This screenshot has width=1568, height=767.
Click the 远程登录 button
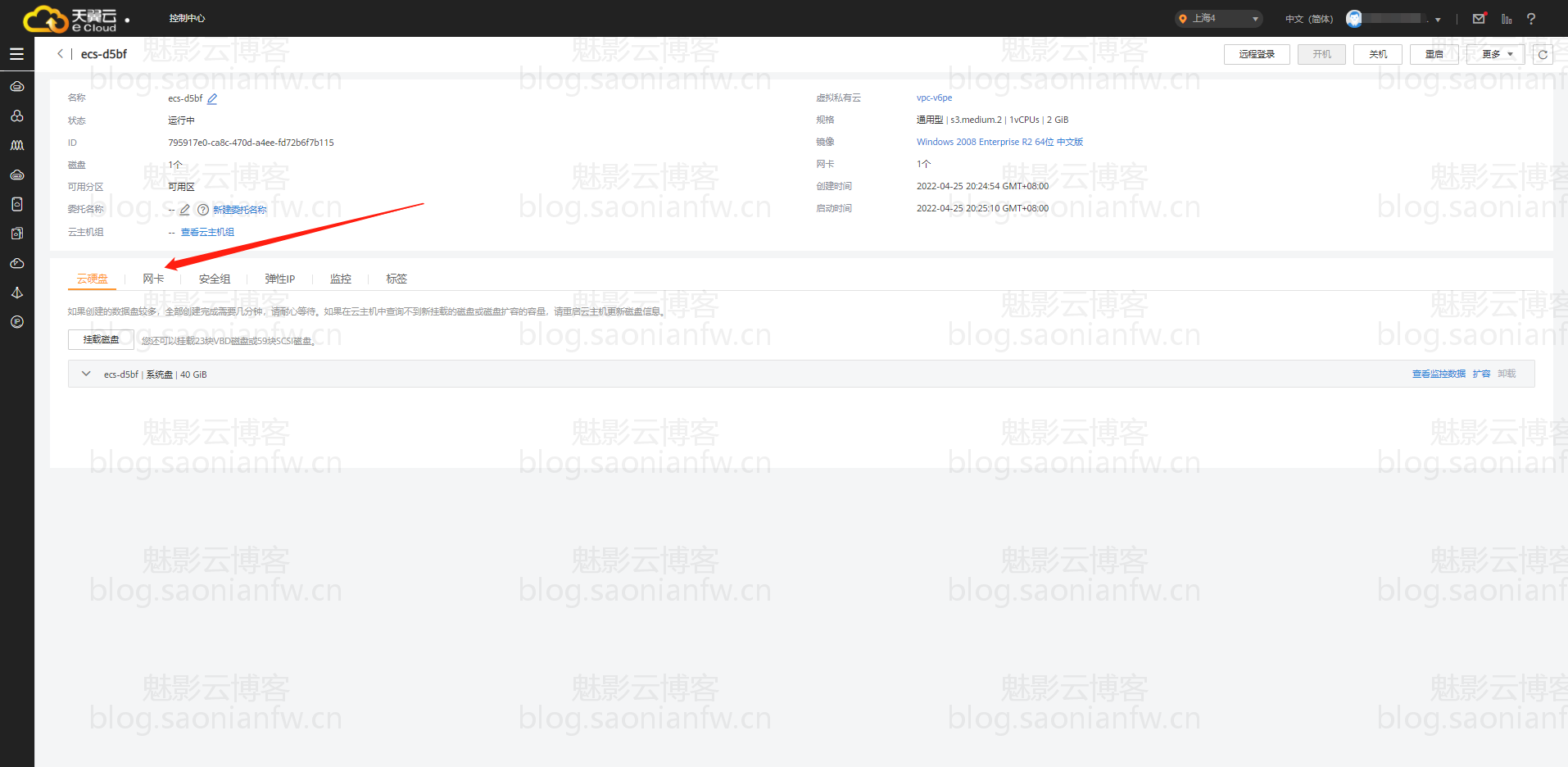[x=1257, y=55]
